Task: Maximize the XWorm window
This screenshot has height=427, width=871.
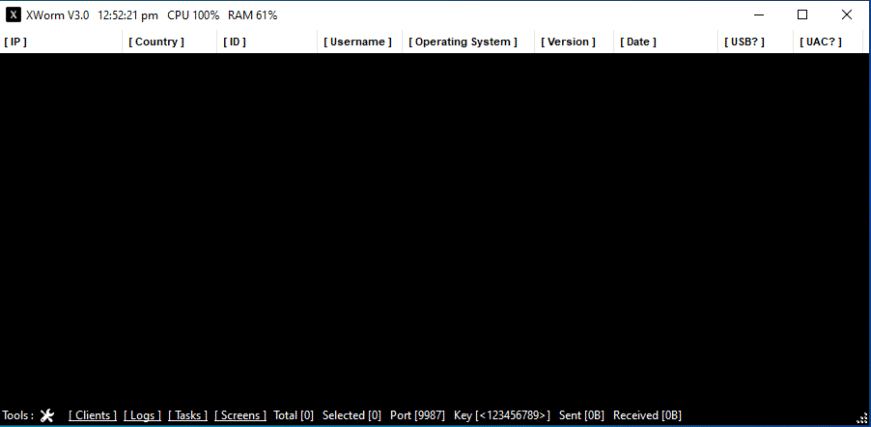Action: [802, 15]
